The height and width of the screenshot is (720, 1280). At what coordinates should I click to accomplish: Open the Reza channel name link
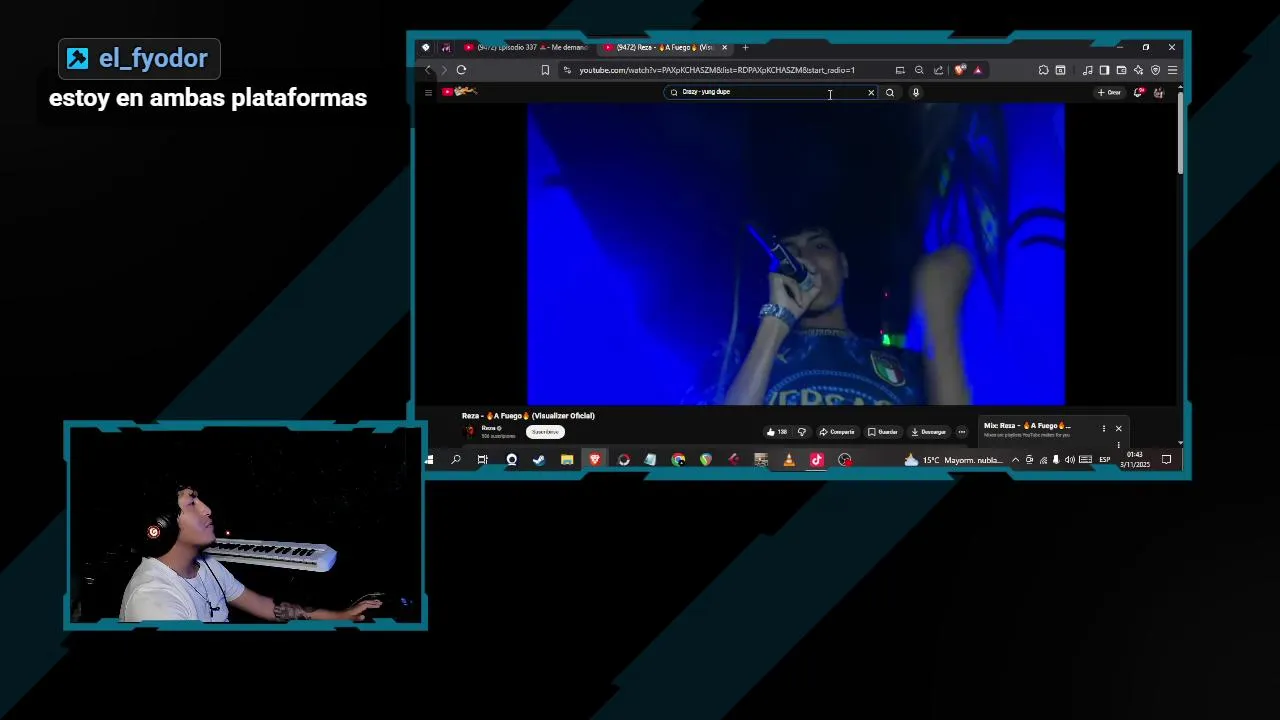(x=490, y=428)
